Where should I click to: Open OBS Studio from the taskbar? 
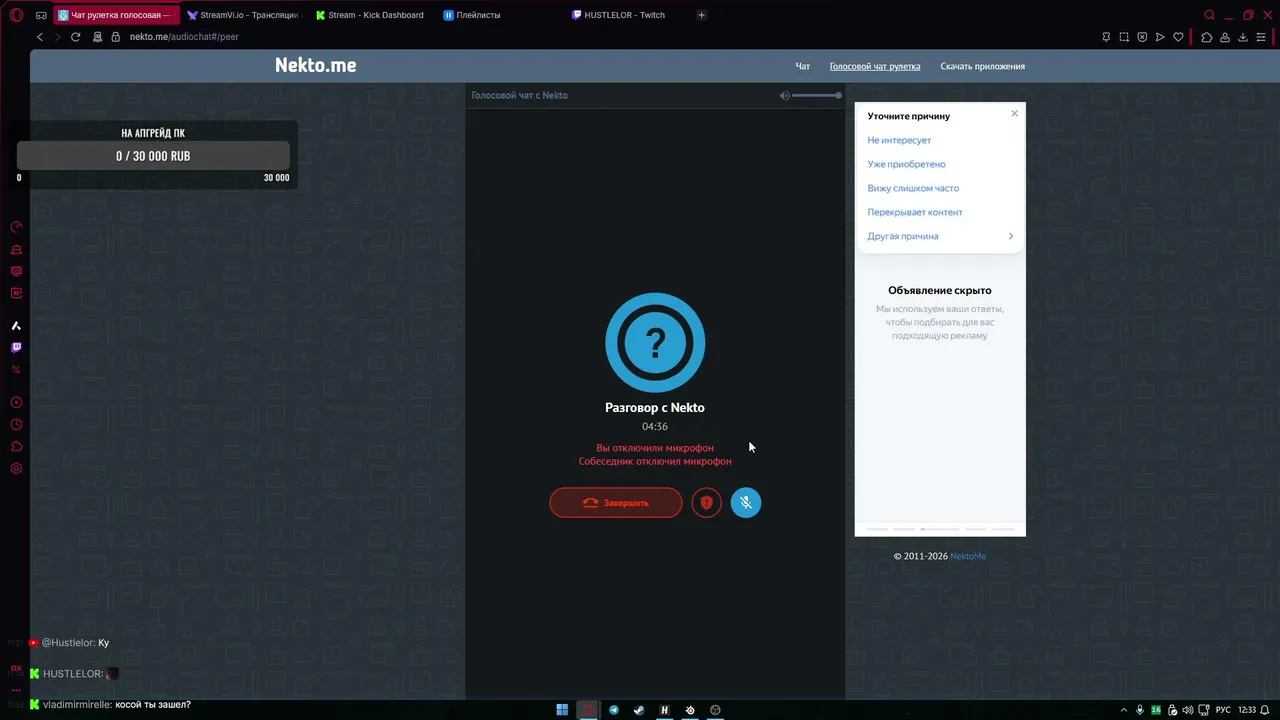(715, 710)
